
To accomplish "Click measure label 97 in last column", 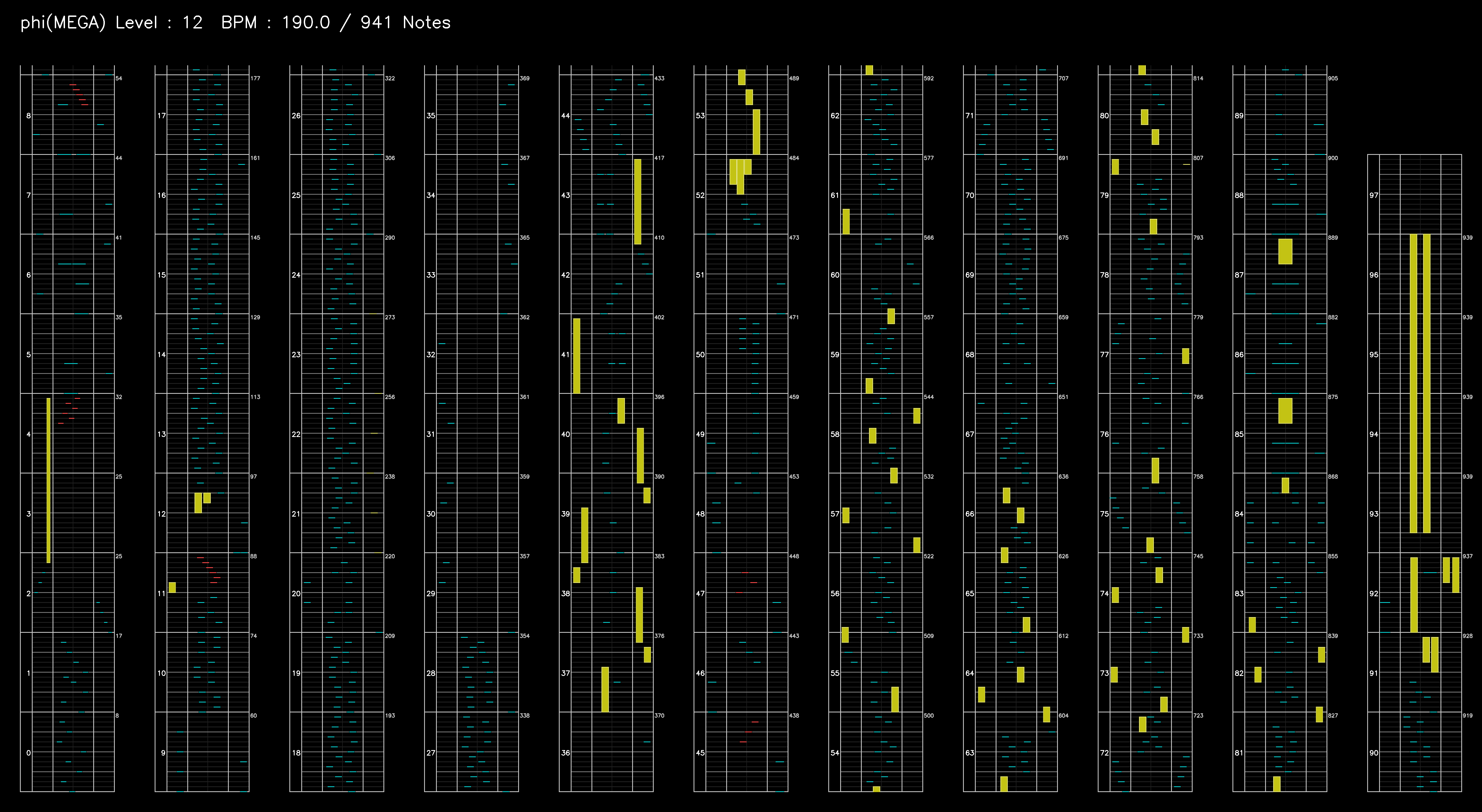I will coord(1374,195).
